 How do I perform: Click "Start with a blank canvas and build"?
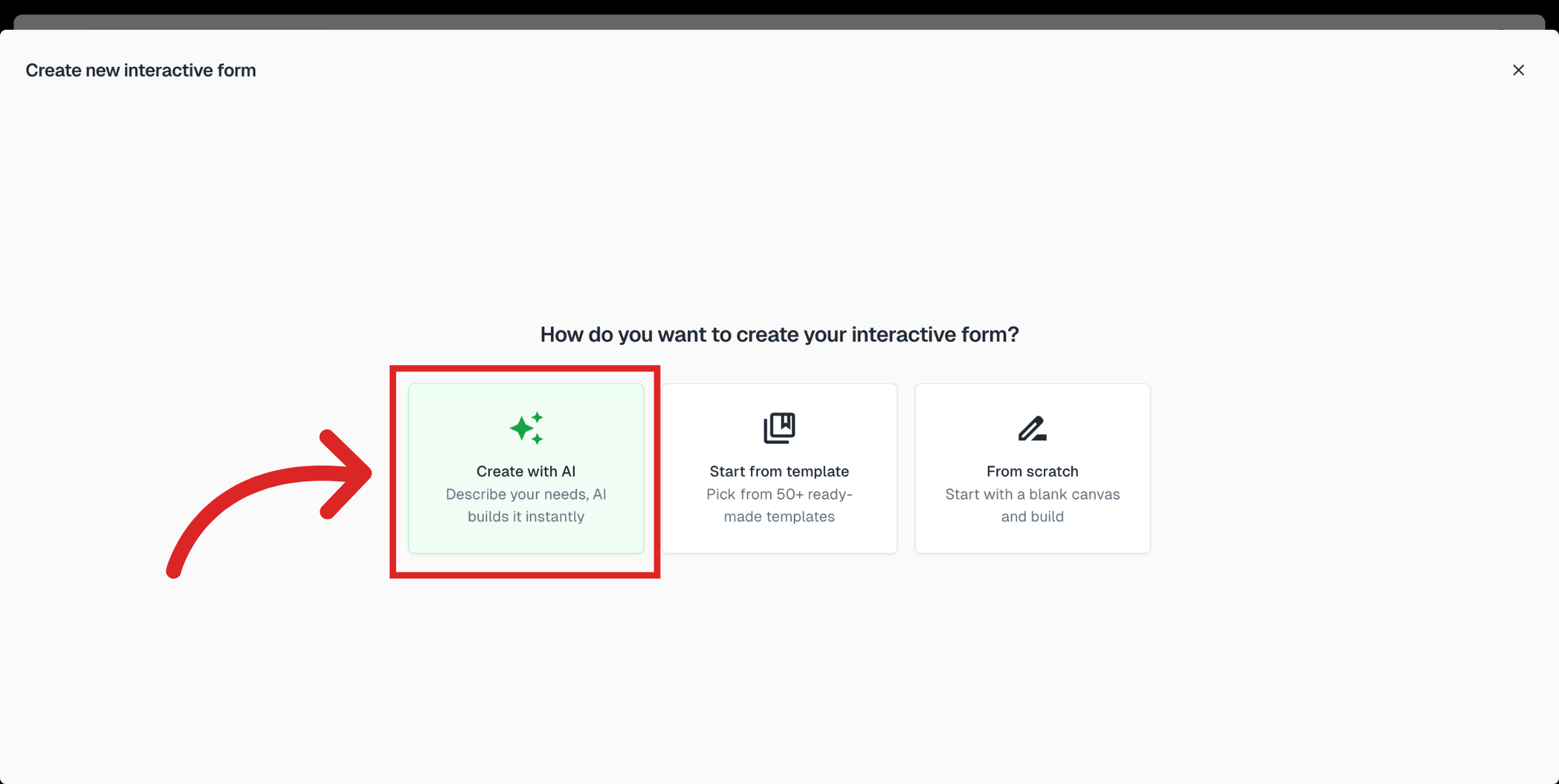pyautogui.click(x=1032, y=505)
